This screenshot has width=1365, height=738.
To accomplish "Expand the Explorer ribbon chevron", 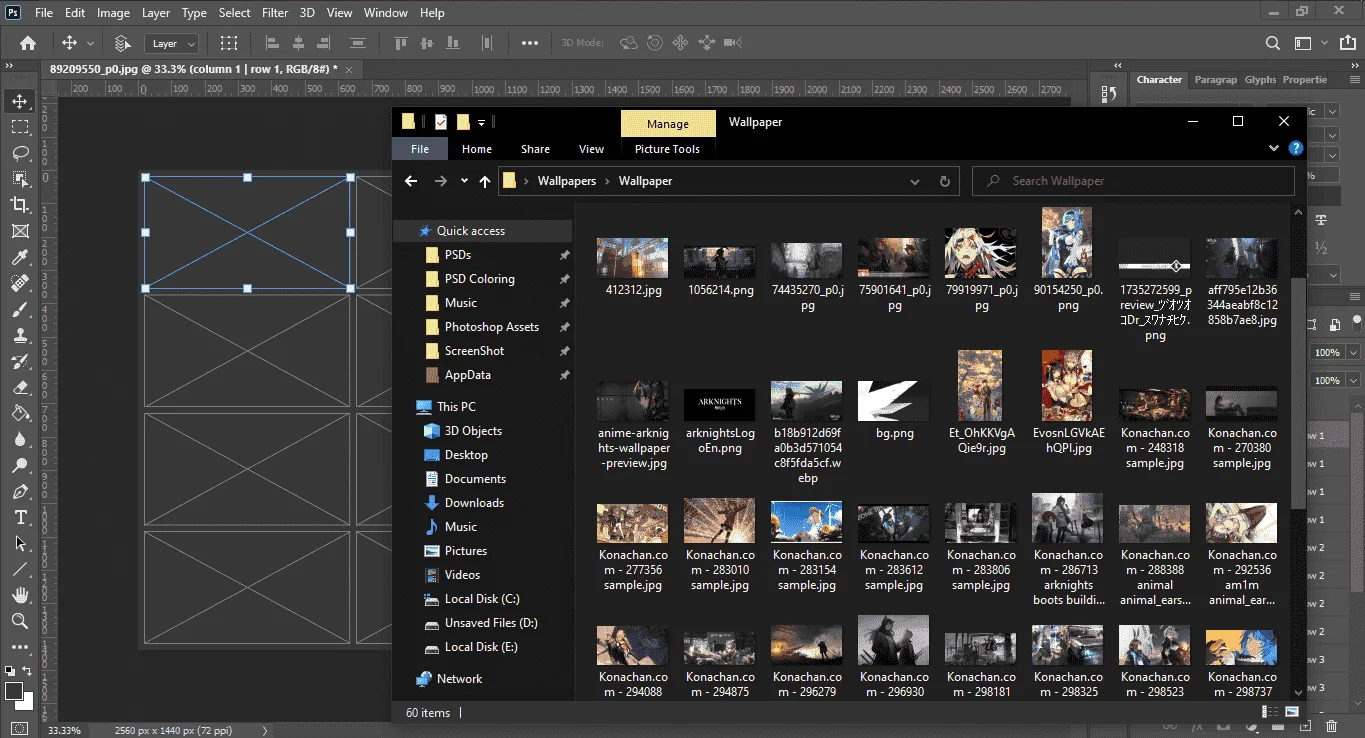I will coord(1274,148).
